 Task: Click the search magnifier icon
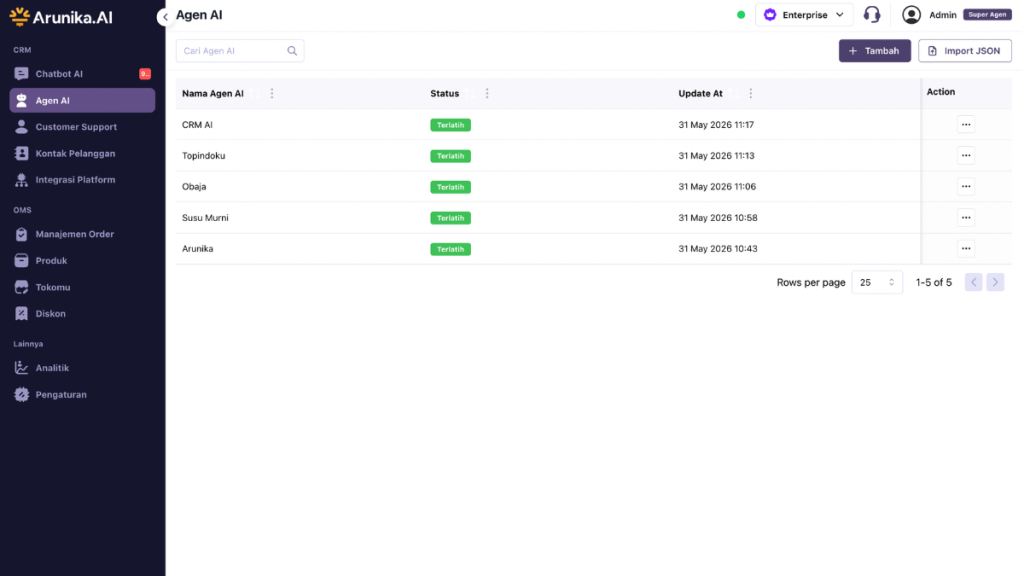[292, 51]
